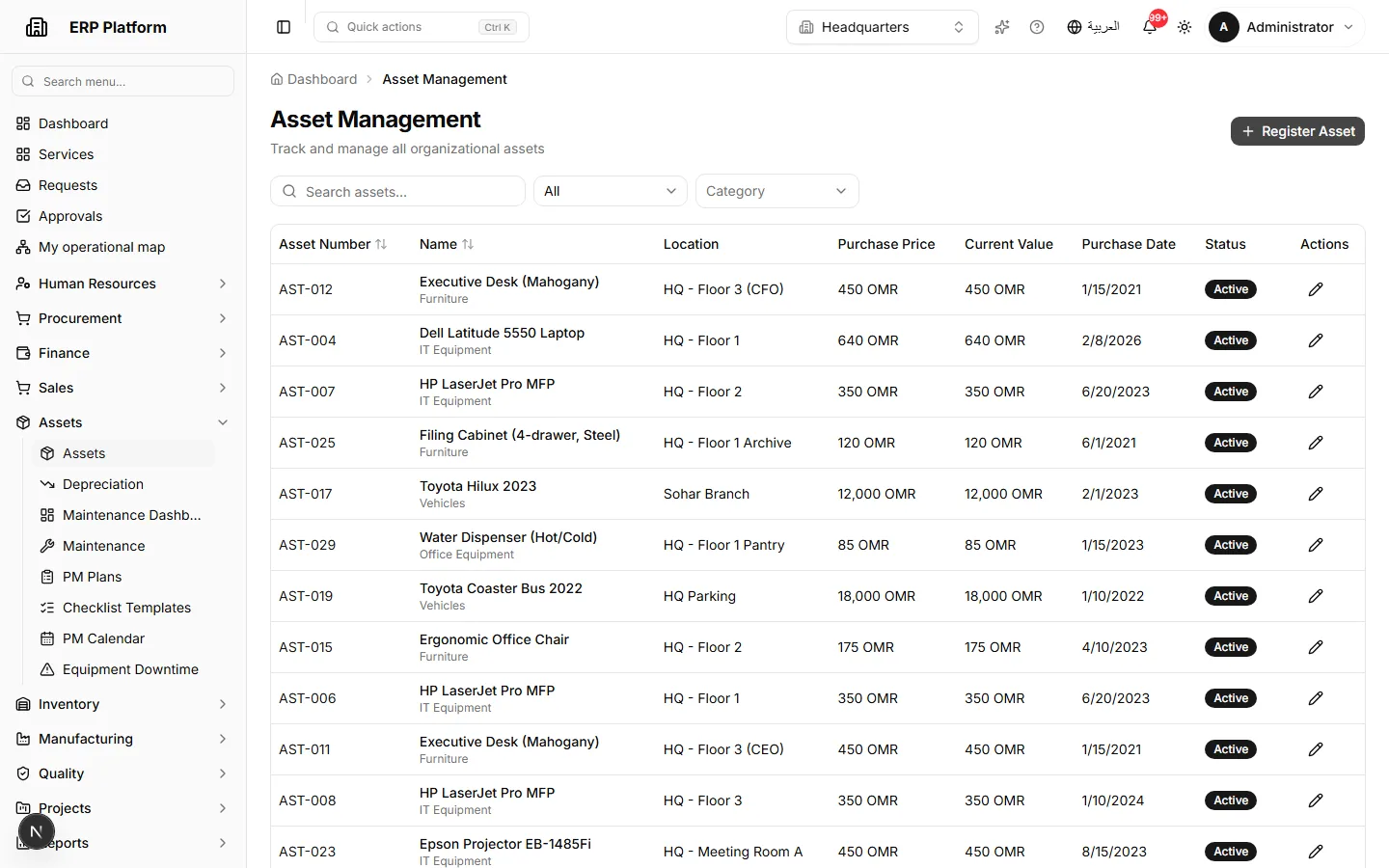This screenshot has width=1389, height=868.
Task: Expand the Human Resources menu
Action: pyautogui.click(x=123, y=284)
